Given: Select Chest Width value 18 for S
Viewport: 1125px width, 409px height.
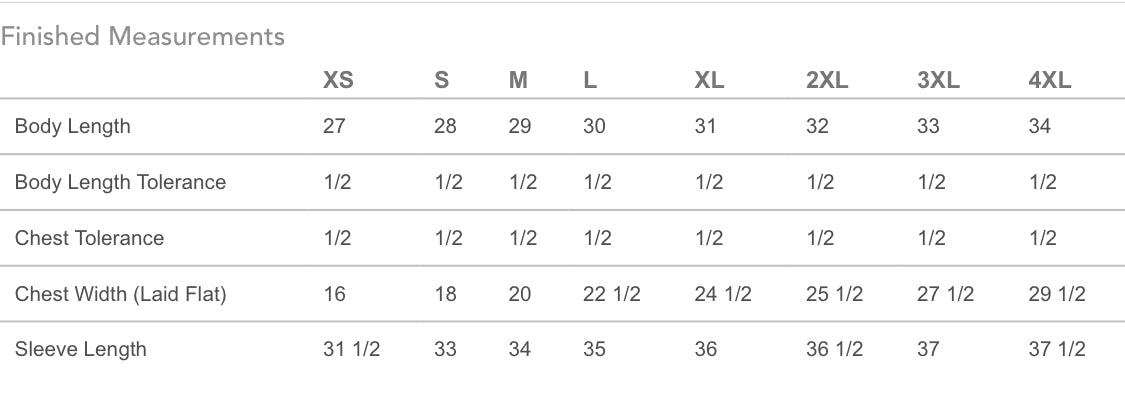Looking at the screenshot, I should 445,294.
